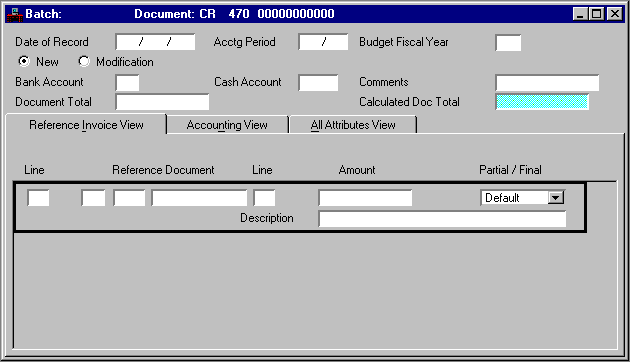Click the 'Calculated Doc Total' label
This screenshot has width=630, height=362.
point(409,102)
